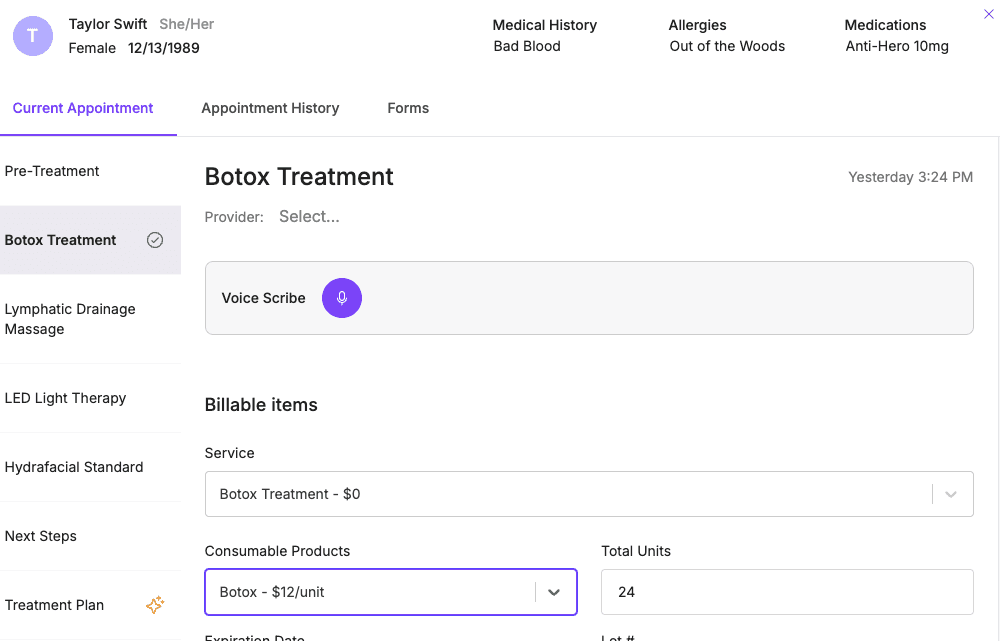The image size is (1000, 641).
Task: Click the checkmark icon beside Botox Treatment
Action: pos(155,240)
